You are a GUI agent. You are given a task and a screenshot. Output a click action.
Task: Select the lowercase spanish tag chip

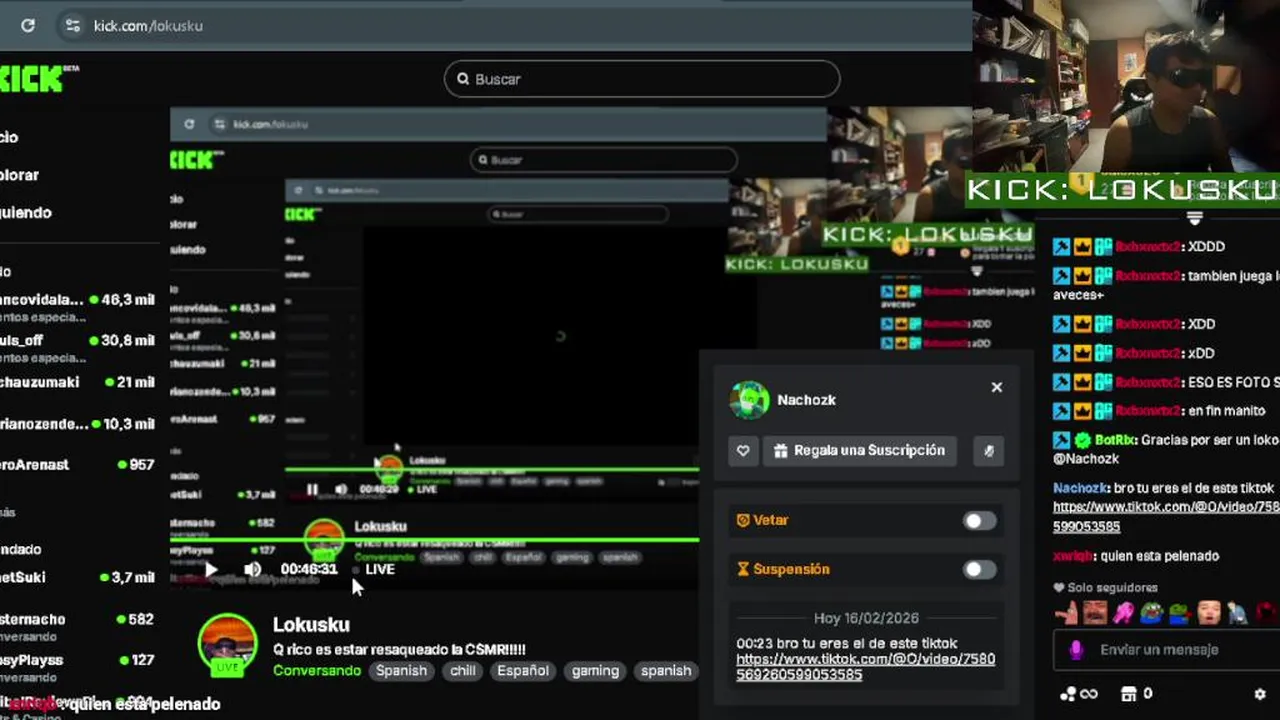666,671
